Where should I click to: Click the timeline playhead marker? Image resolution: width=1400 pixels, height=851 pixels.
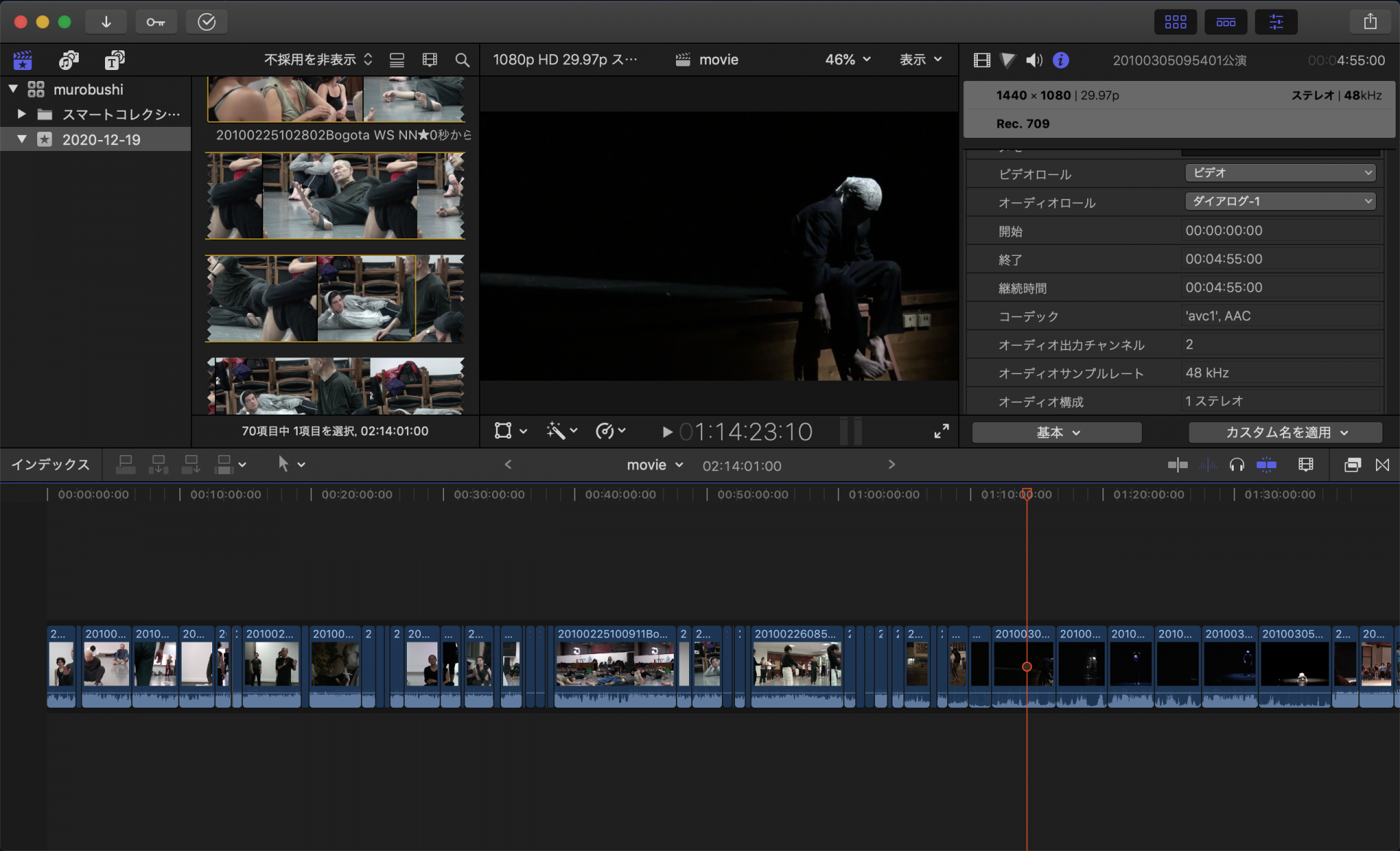pos(1027,494)
